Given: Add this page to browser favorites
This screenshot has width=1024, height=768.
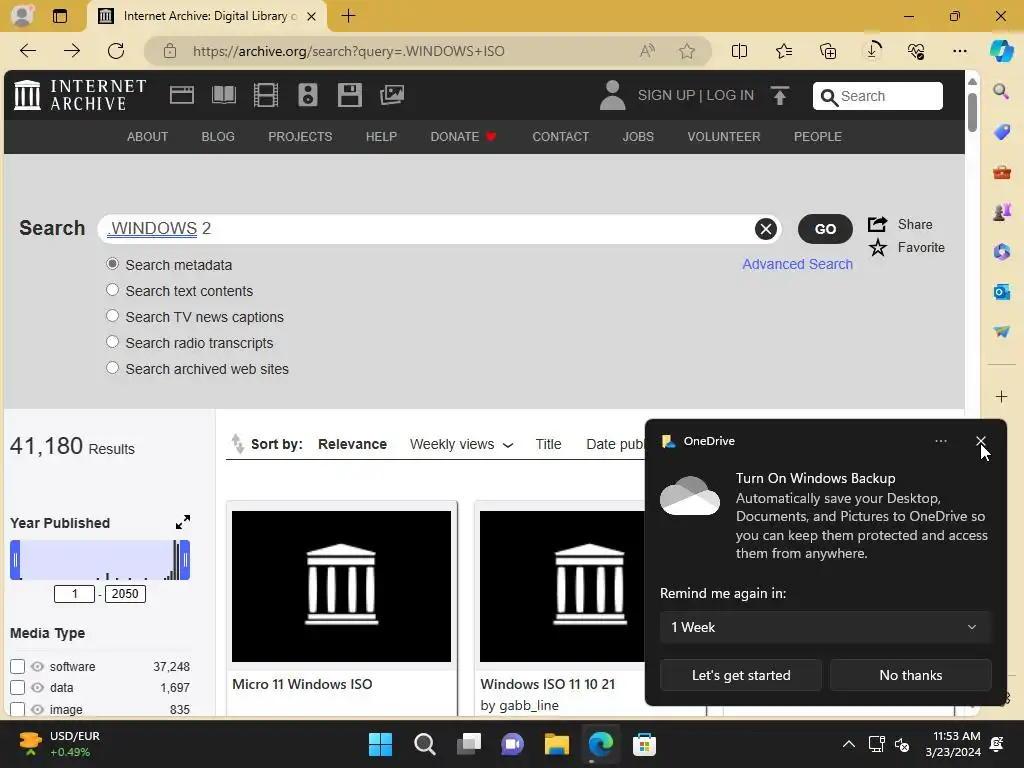Looking at the screenshot, I should tap(686, 51).
